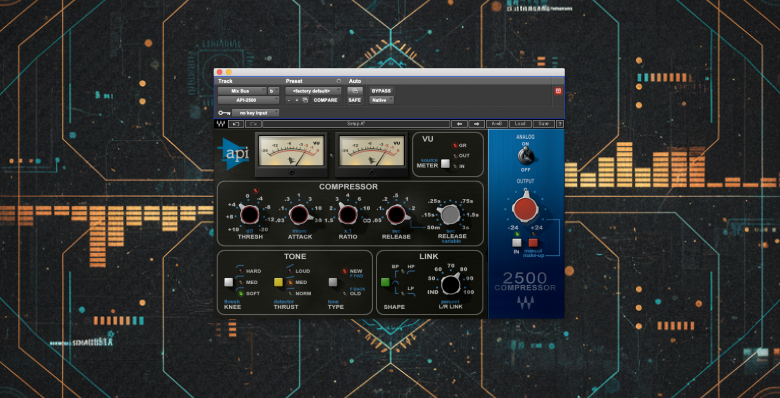Click the THRESH knob
The height and width of the screenshot is (398, 780).
click(x=249, y=215)
